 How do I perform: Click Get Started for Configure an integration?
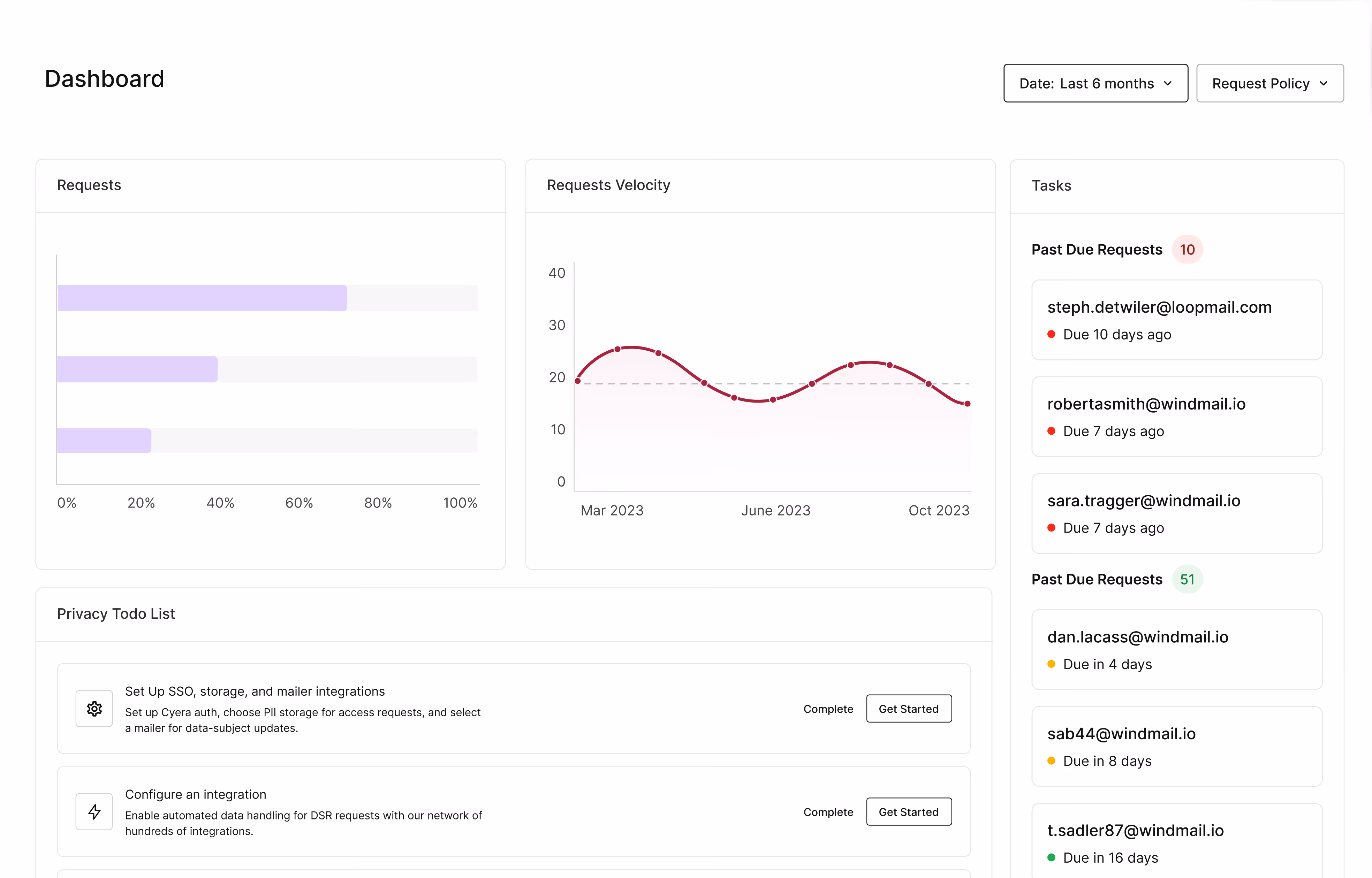point(908,812)
